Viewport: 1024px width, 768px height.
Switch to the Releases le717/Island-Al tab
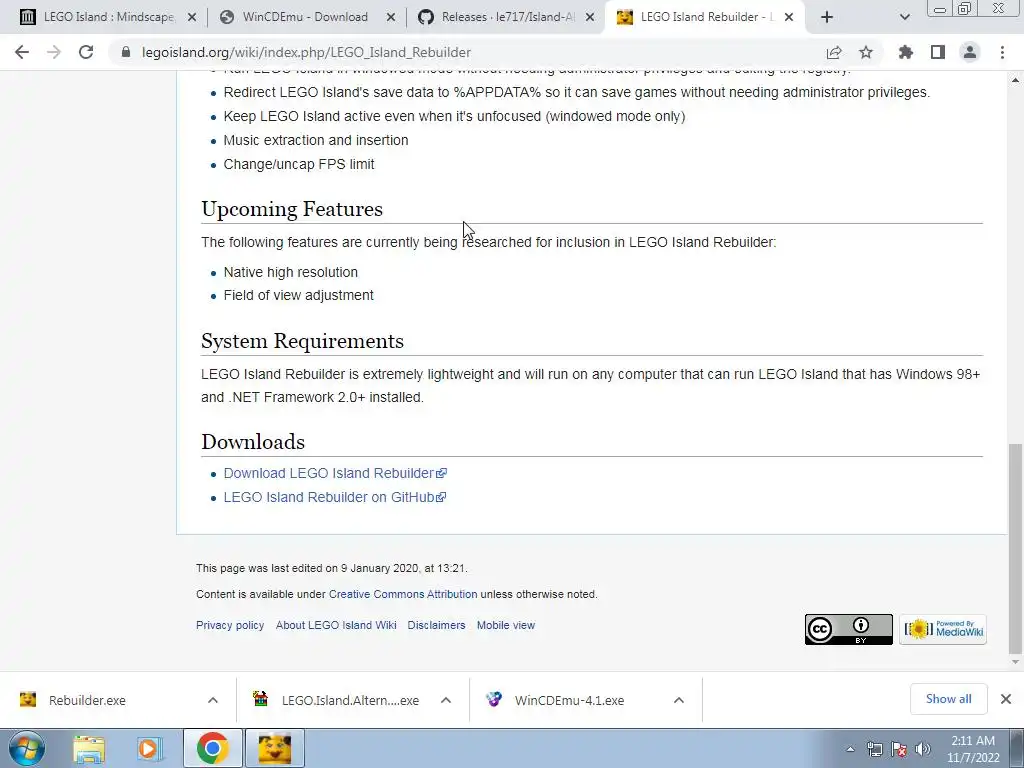pyautogui.click(x=504, y=17)
